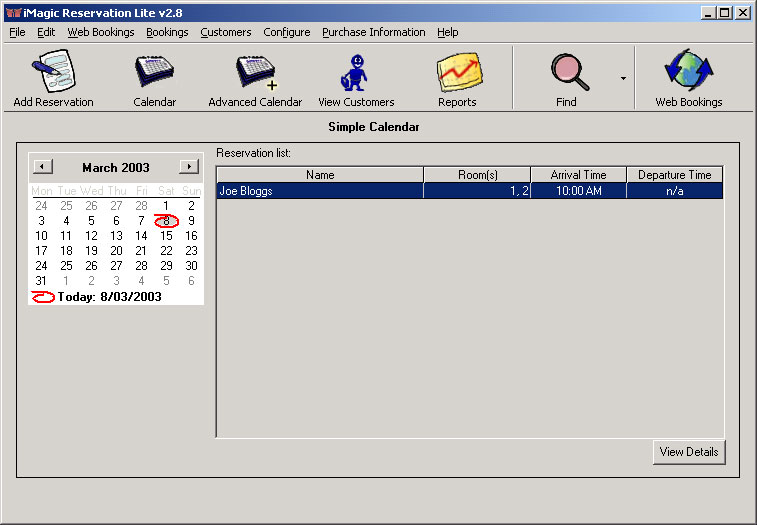757x525 pixels.
Task: Select March 22 in the calendar
Action: click(x=166, y=251)
